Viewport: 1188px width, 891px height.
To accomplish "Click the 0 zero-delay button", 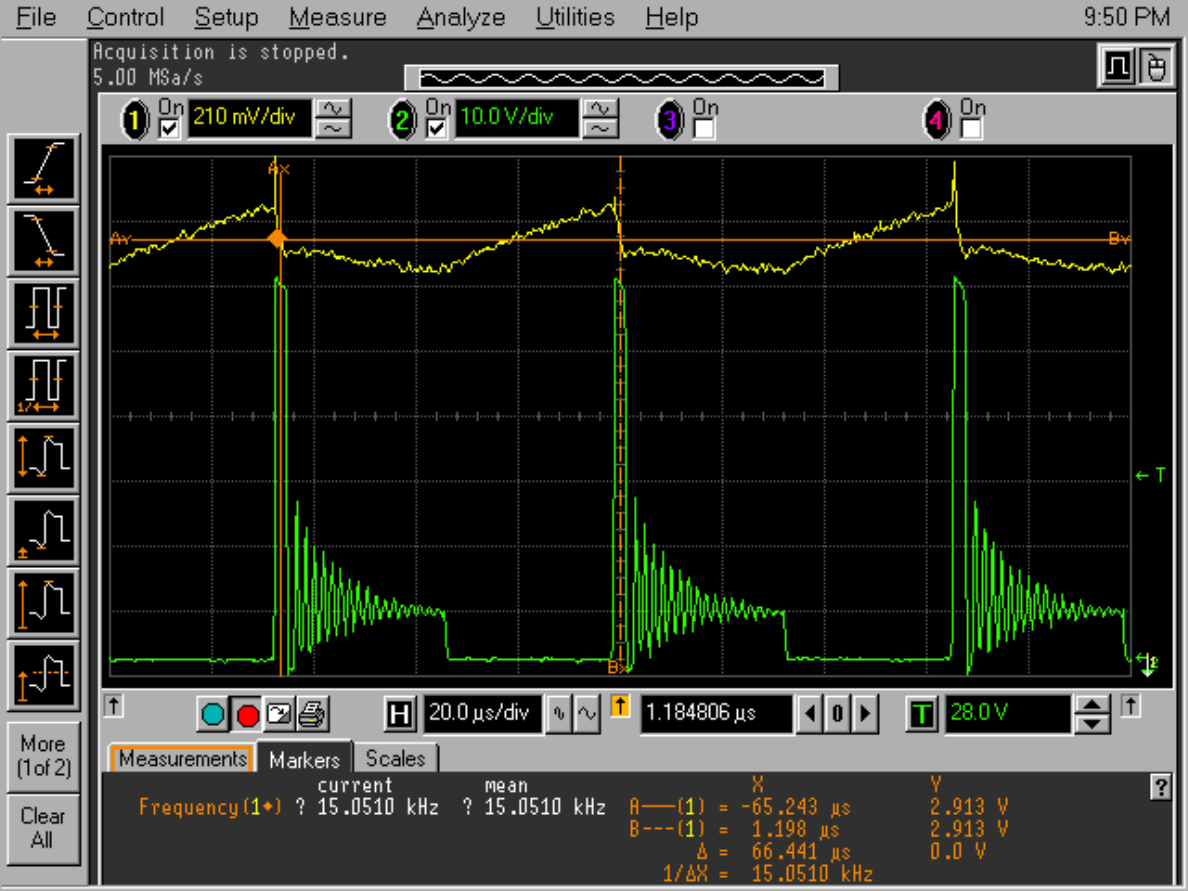I will click(837, 714).
